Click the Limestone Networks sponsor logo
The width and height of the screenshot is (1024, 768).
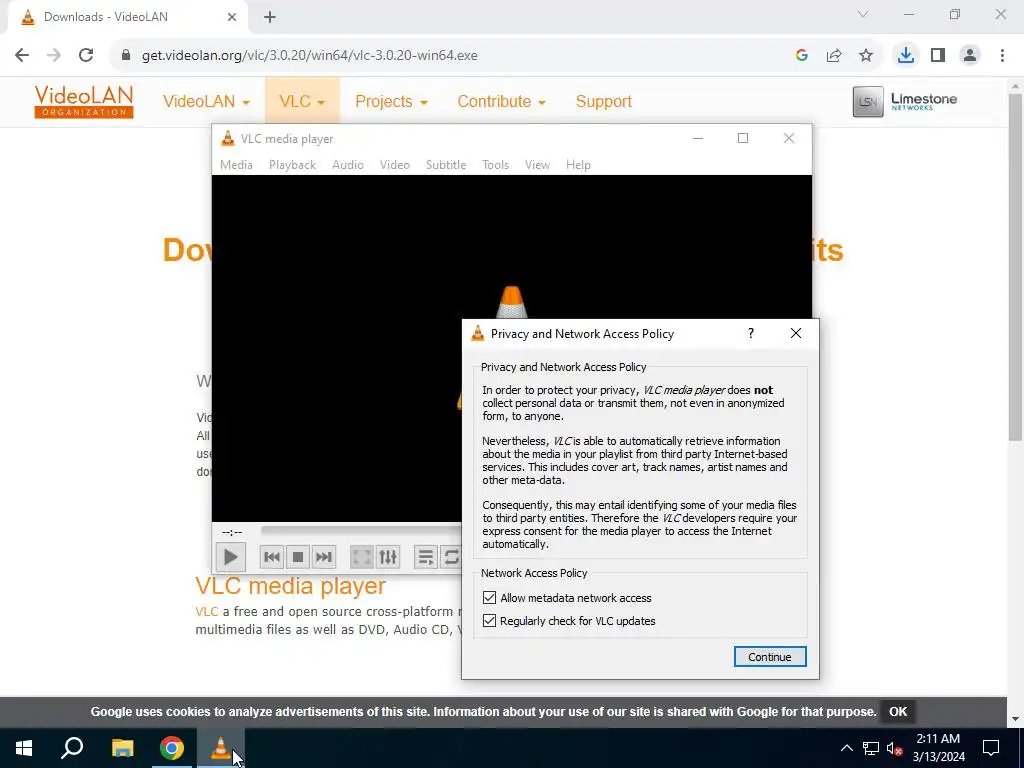pyautogui.click(x=905, y=101)
